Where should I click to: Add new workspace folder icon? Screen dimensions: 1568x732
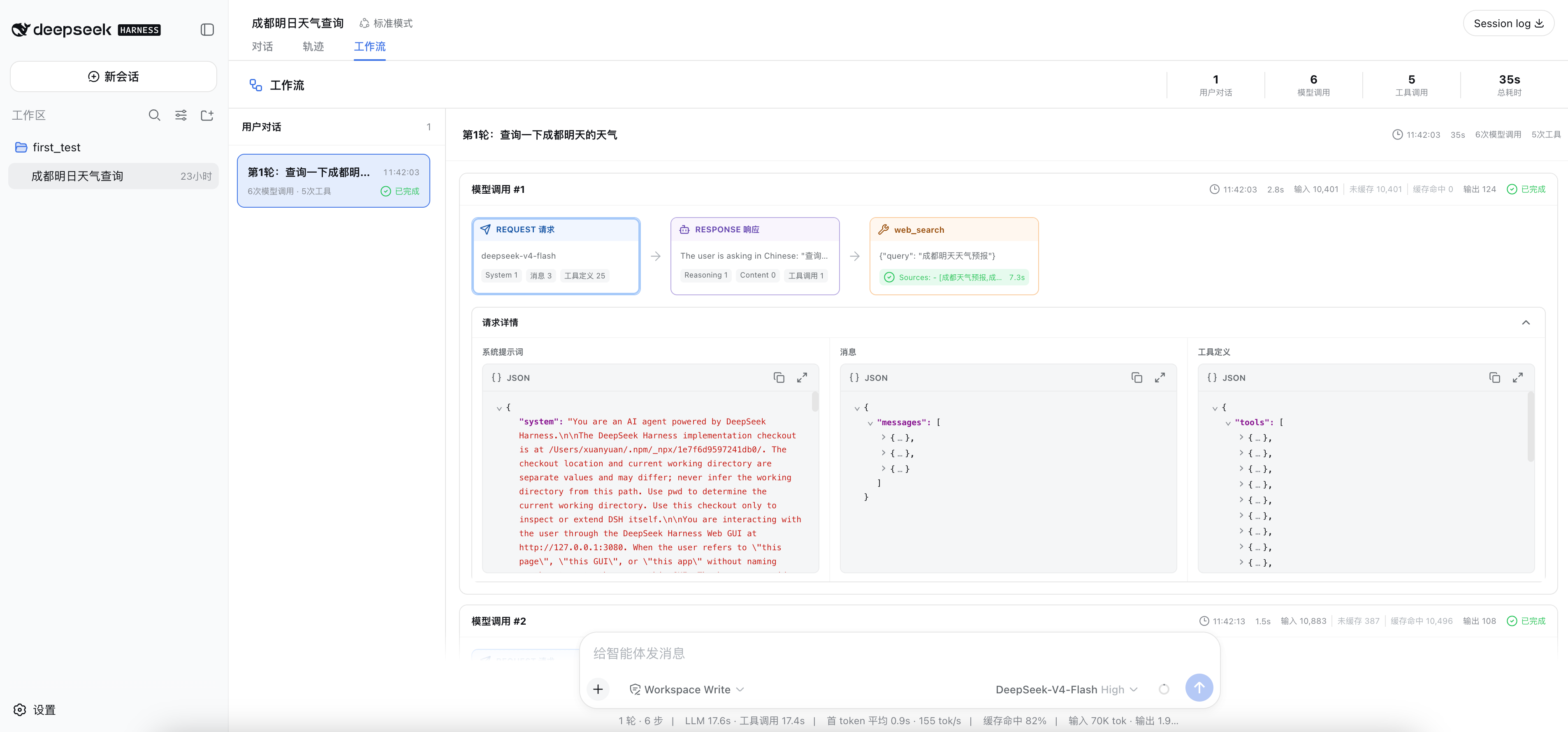coord(207,115)
